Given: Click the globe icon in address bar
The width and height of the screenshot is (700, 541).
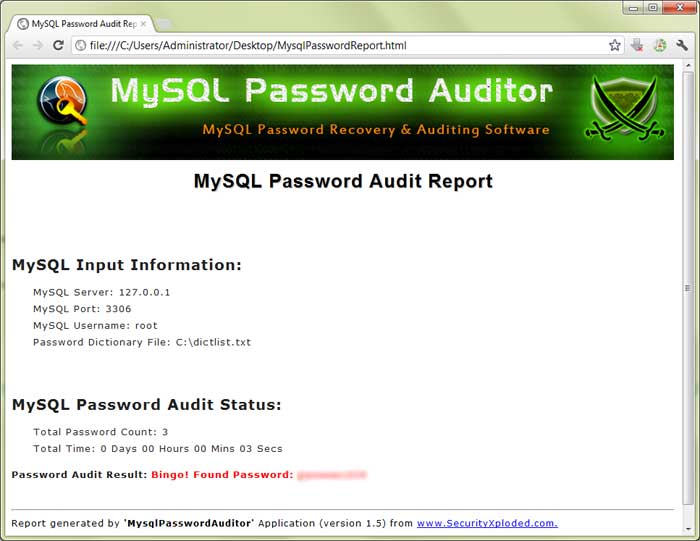Looking at the screenshot, I should pyautogui.click(x=80, y=45).
